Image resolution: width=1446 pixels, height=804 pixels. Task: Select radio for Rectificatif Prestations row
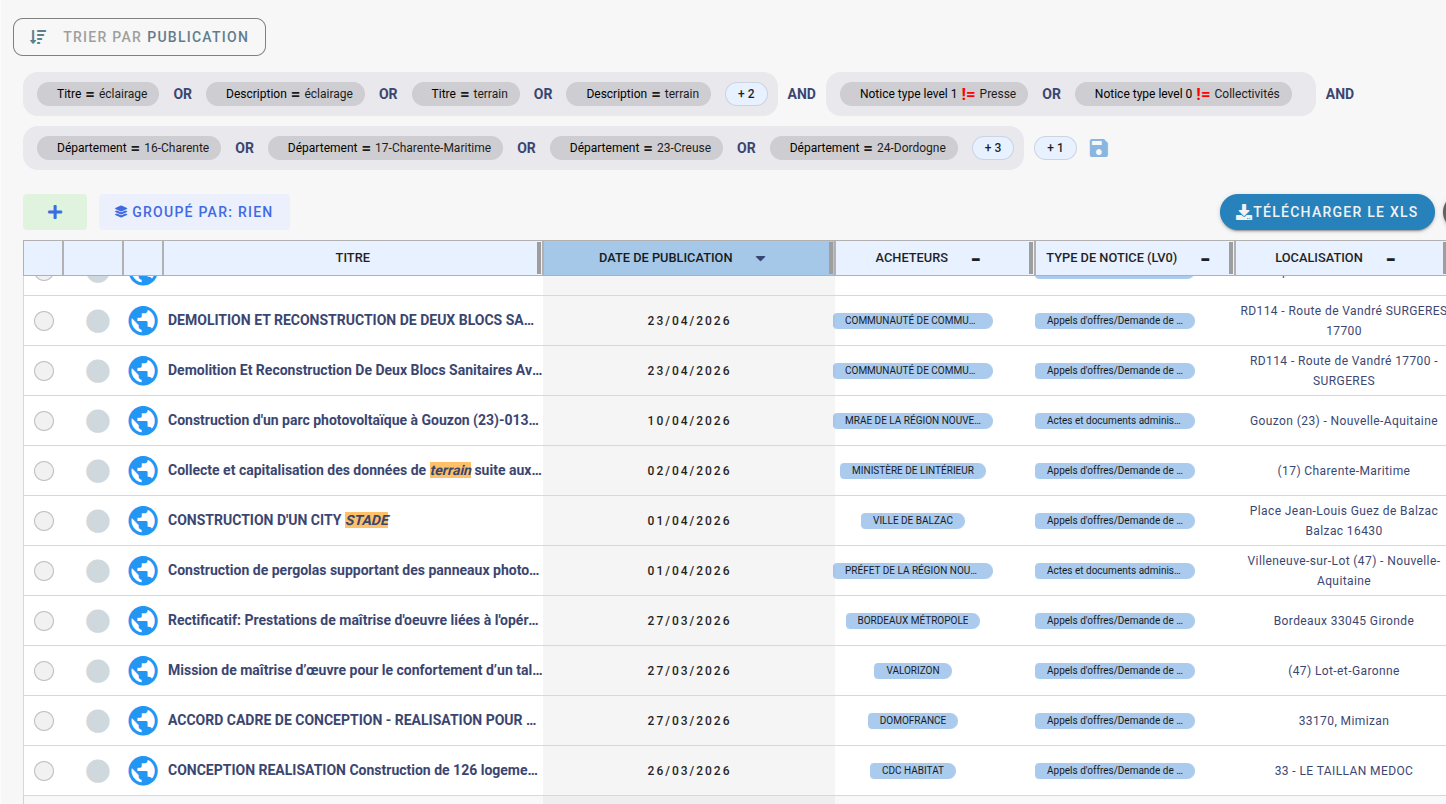point(44,620)
